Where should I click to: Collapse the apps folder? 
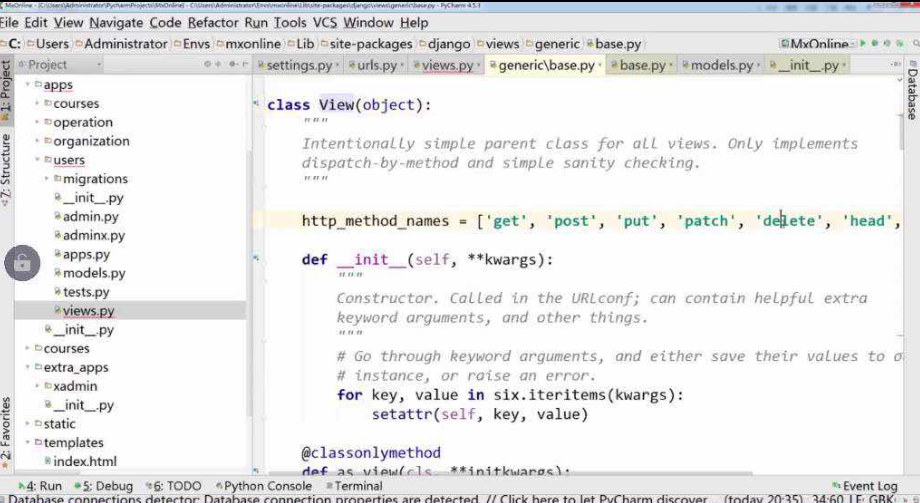pyautogui.click(x=28, y=85)
